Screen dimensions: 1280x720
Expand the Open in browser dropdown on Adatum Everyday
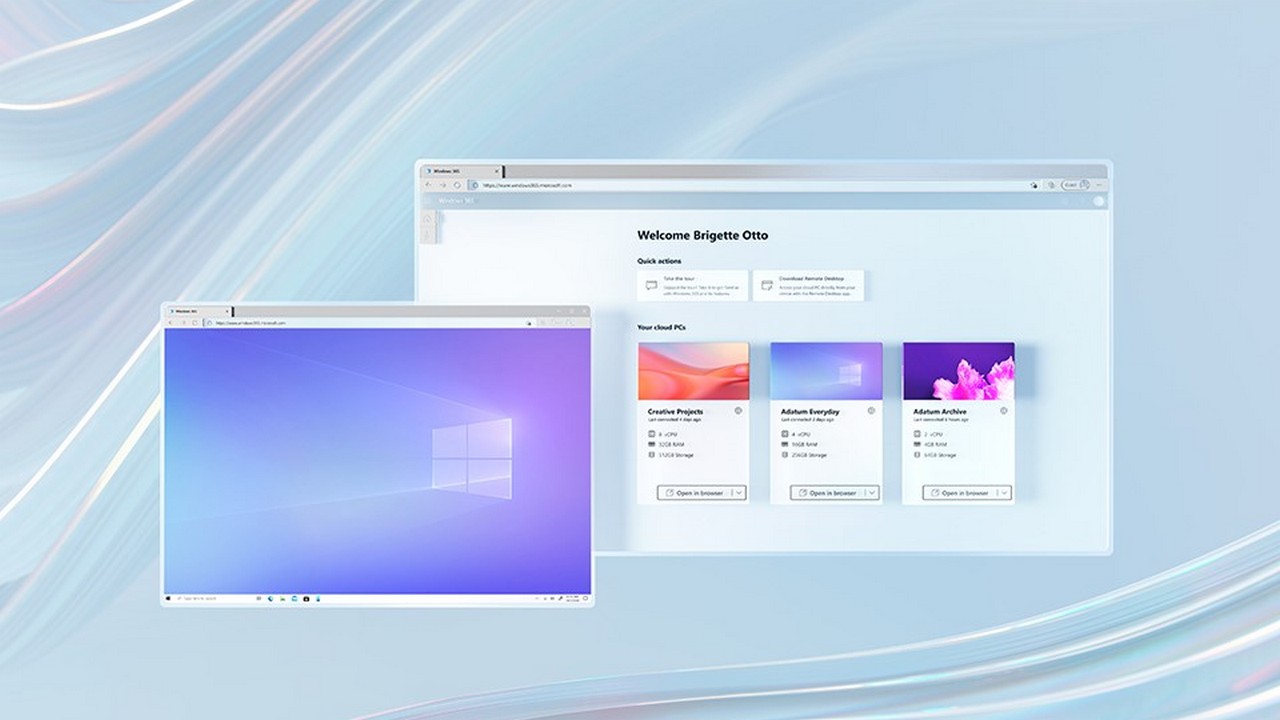click(873, 492)
